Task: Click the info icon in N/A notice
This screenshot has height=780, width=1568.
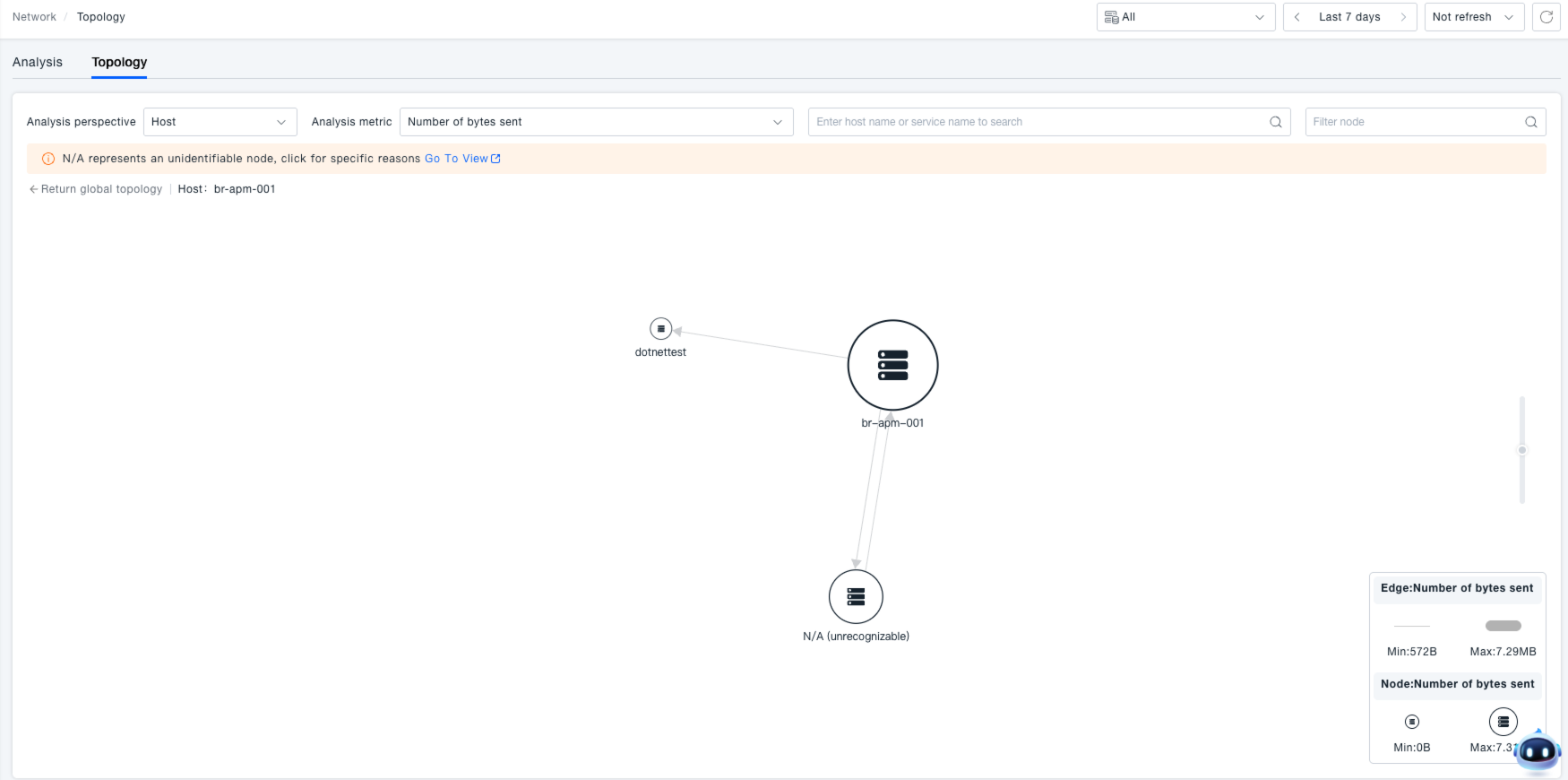Action: click(48, 159)
